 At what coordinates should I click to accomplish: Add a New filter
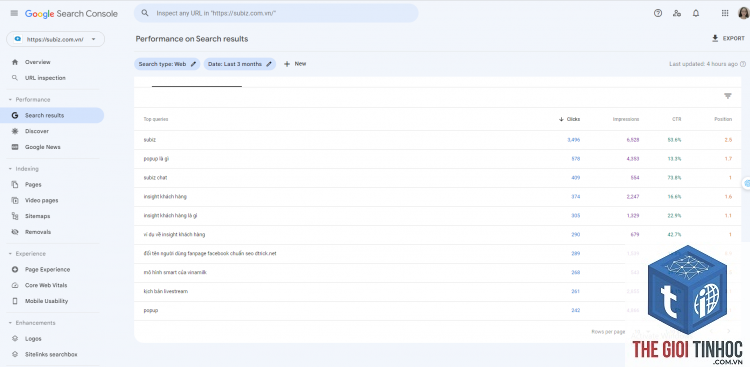click(x=295, y=64)
